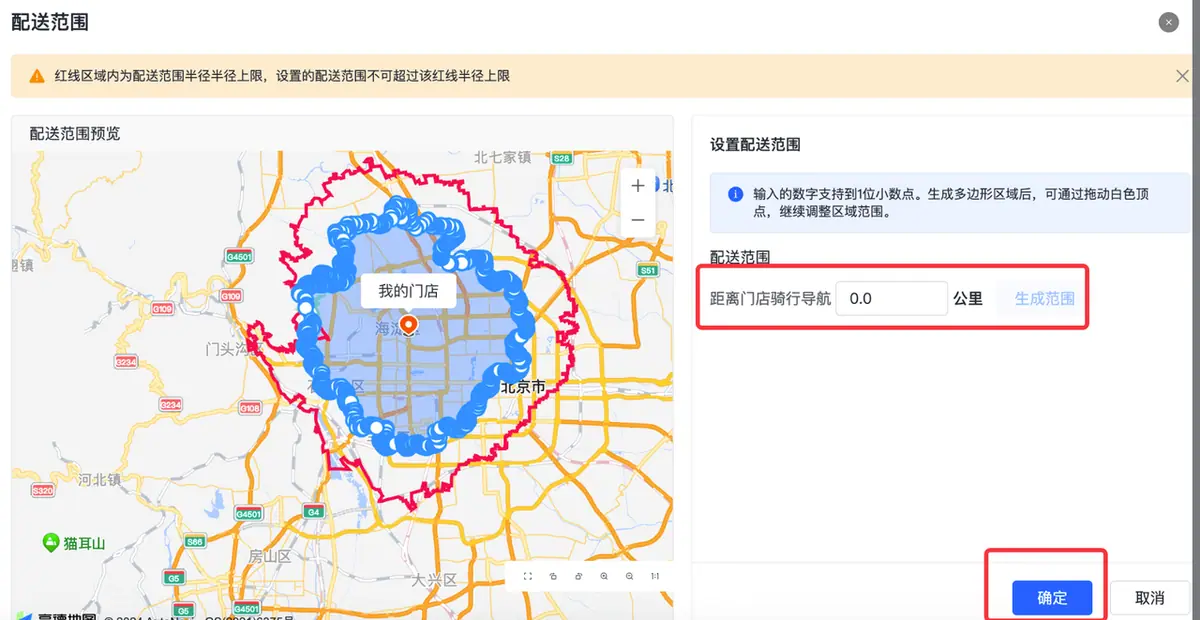This screenshot has height=620, width=1200.
Task: Dismiss the orange warning banner
Action: [1182, 75]
